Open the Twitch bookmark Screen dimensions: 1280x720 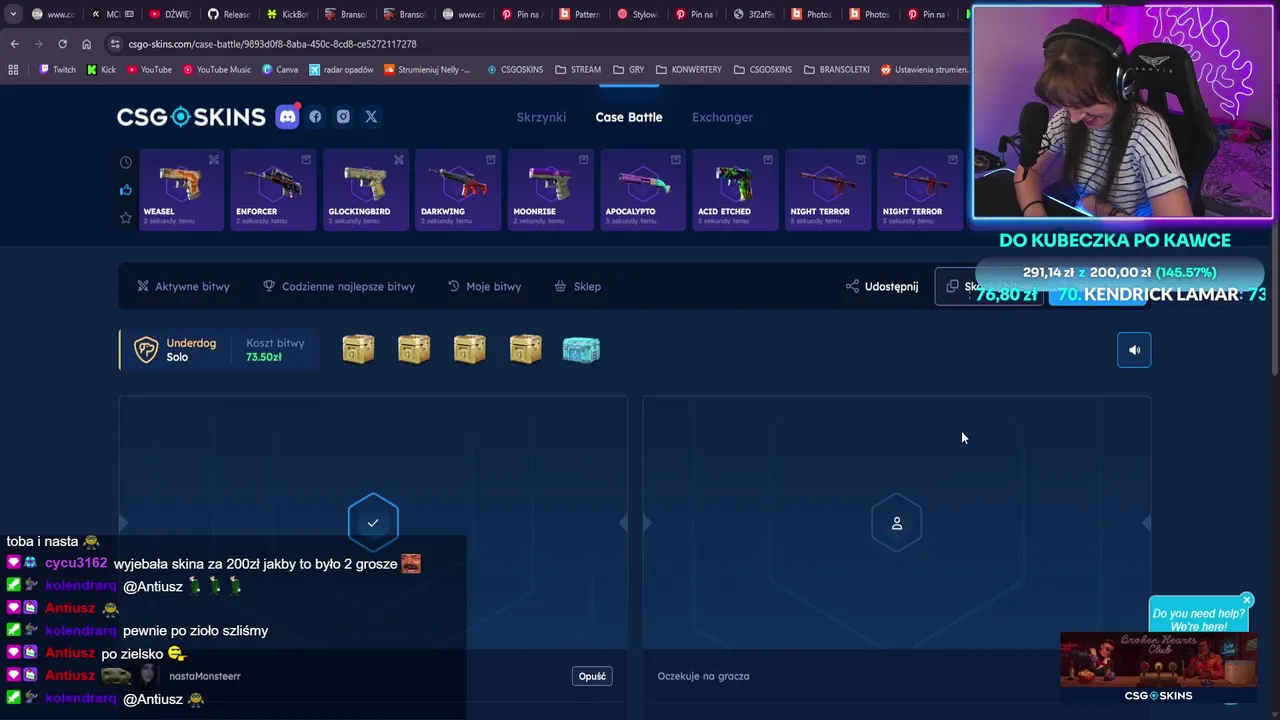point(57,70)
